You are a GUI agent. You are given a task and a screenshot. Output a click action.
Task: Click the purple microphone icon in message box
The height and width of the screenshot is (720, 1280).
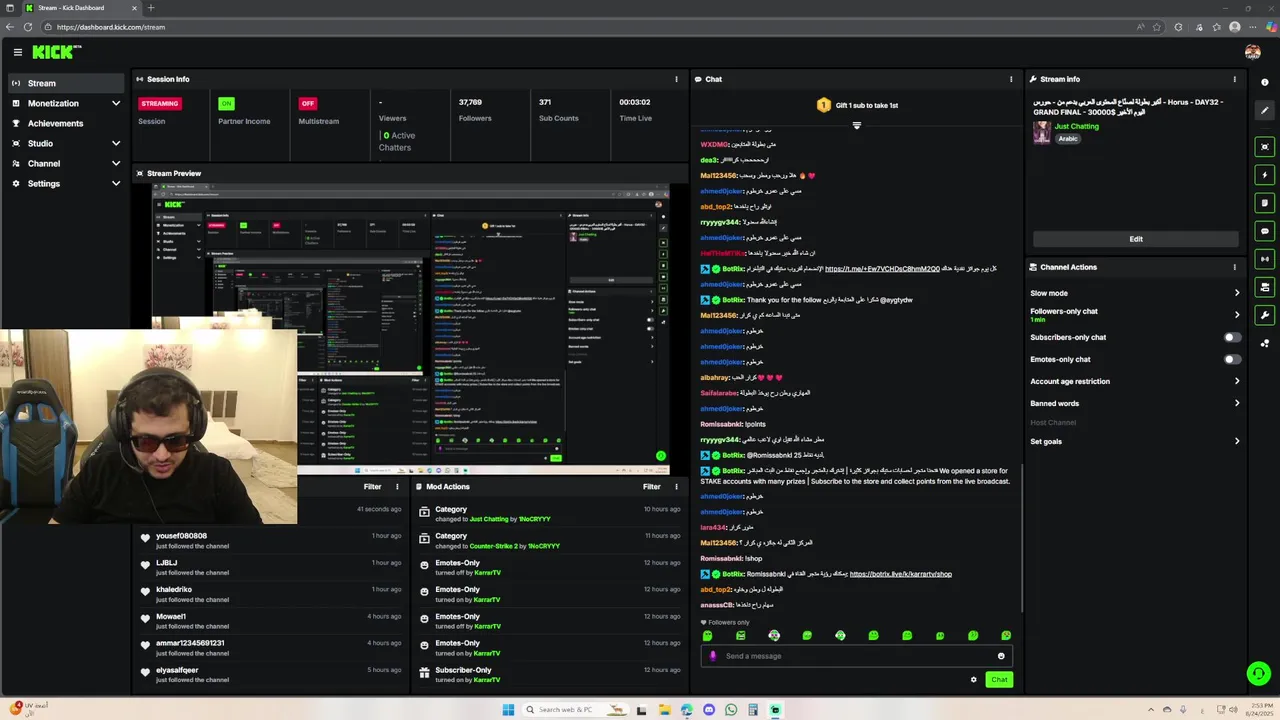point(713,656)
